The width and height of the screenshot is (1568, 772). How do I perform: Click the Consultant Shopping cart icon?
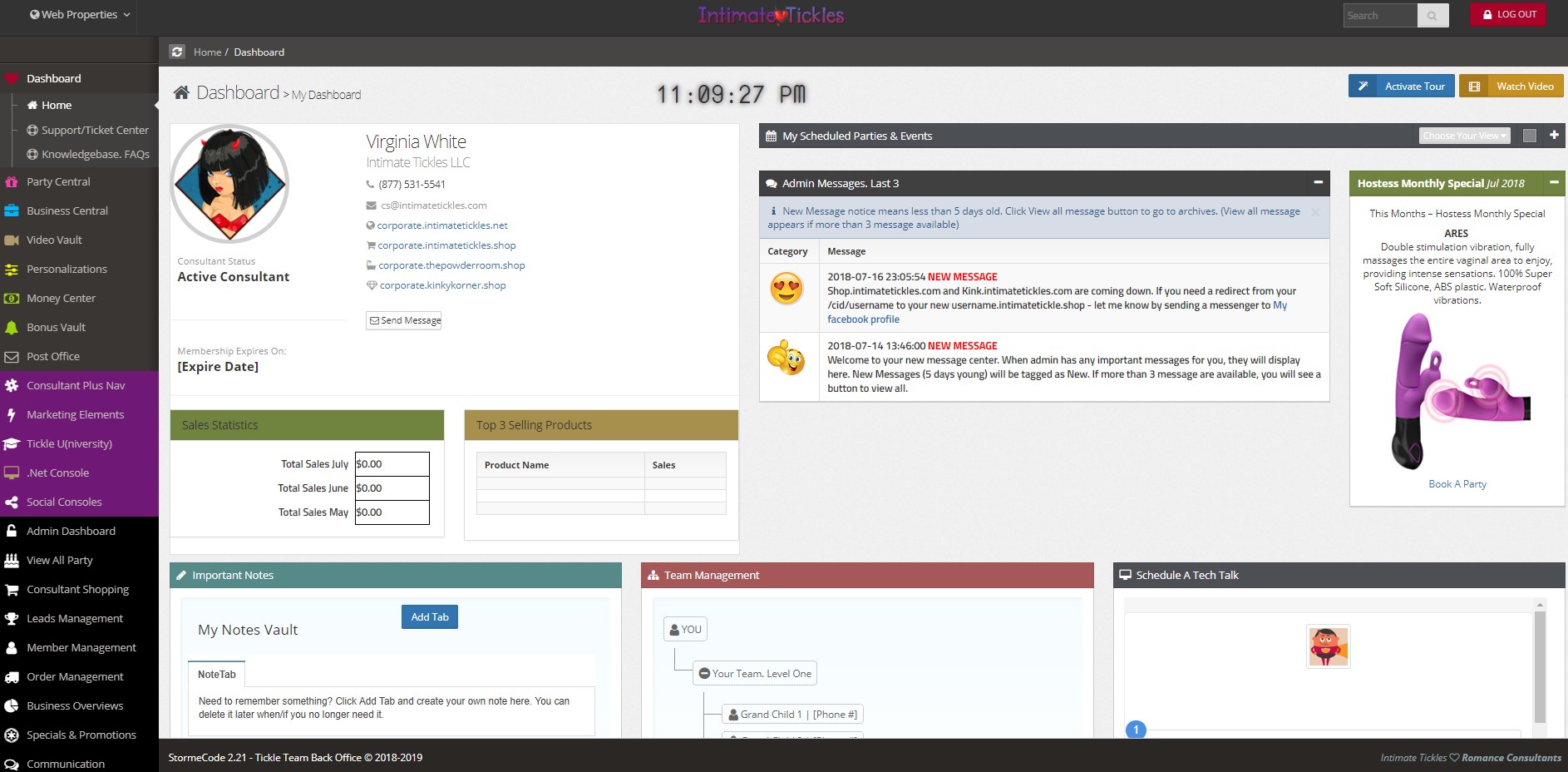[12, 589]
